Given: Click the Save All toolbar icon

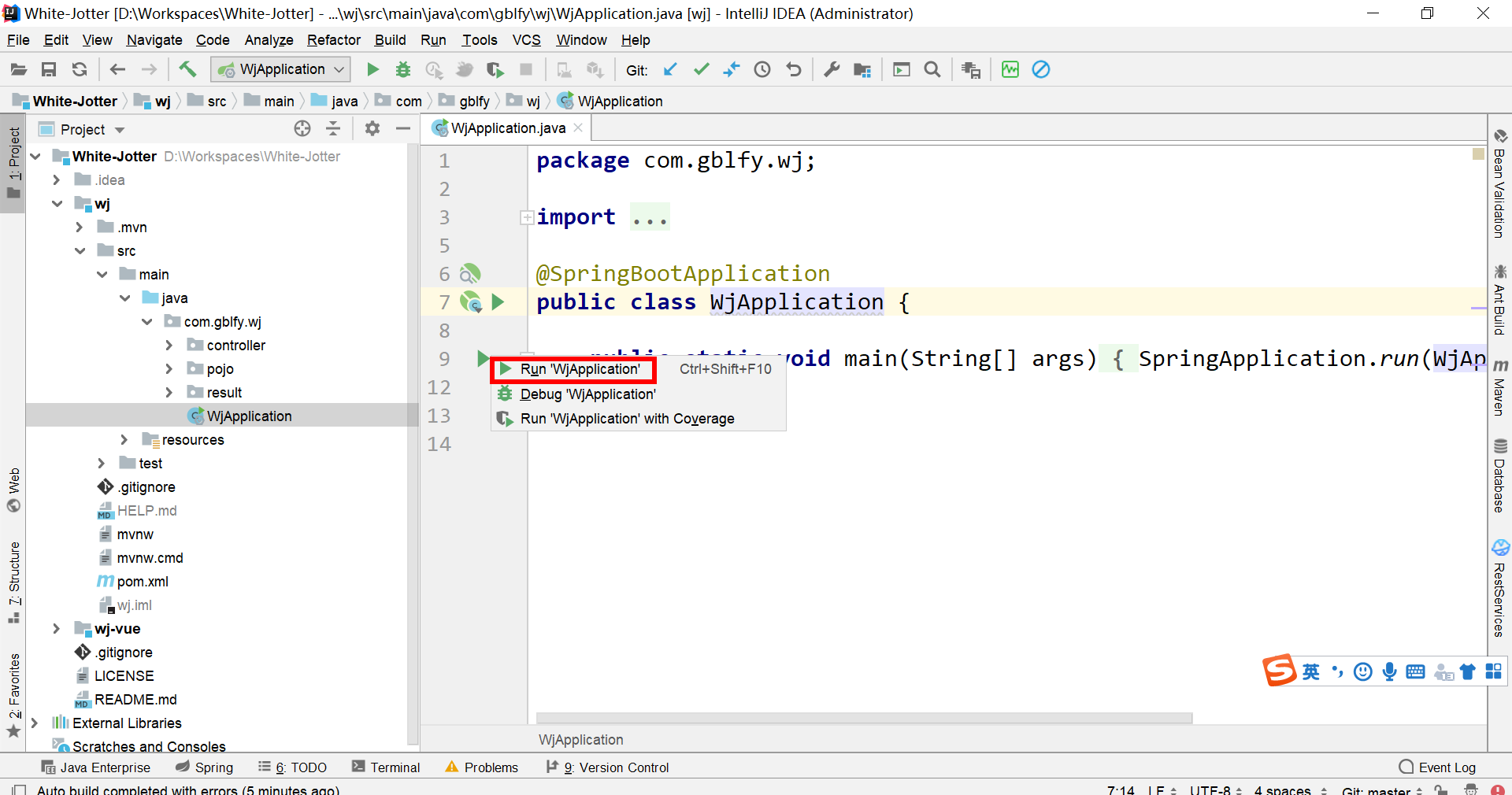Looking at the screenshot, I should (x=49, y=70).
